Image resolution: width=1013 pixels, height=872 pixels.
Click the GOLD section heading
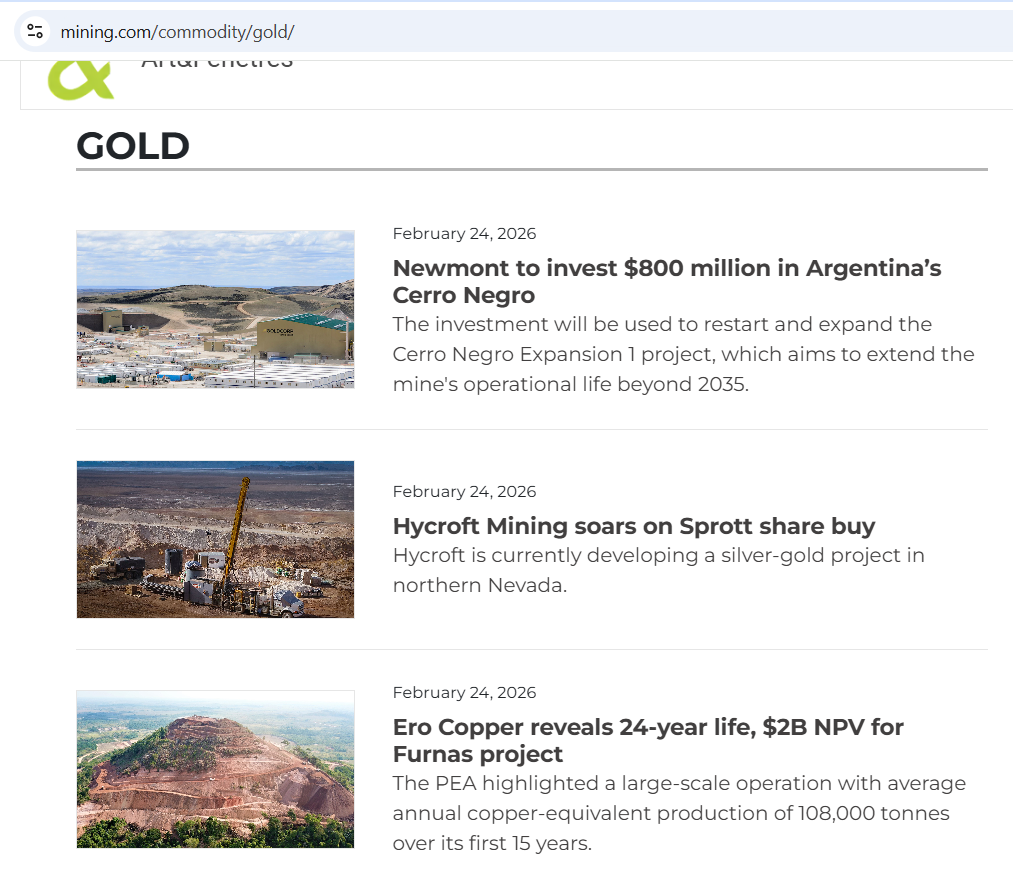point(133,146)
